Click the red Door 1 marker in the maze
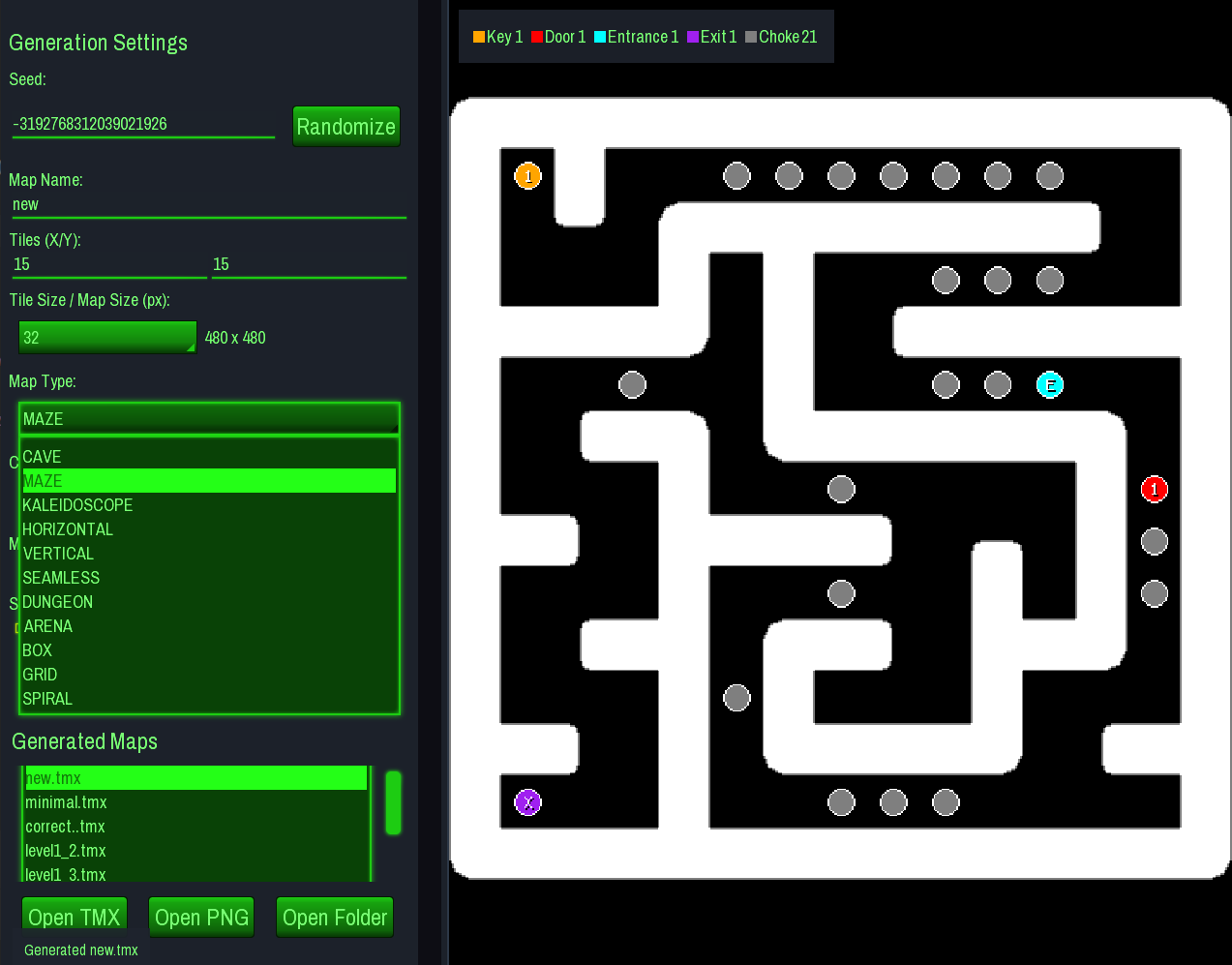 pos(1154,490)
